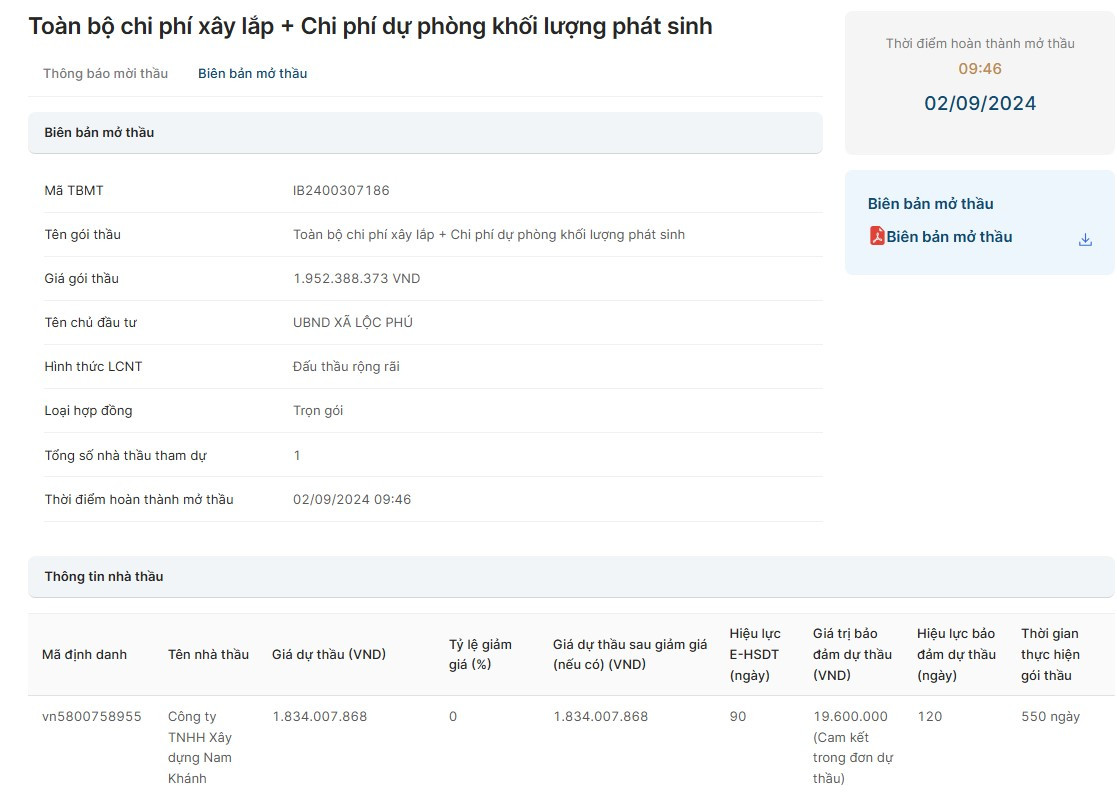Open the Biên bản mở thầu link in sidebar
This screenshot has width=1117, height=798.
tap(951, 236)
